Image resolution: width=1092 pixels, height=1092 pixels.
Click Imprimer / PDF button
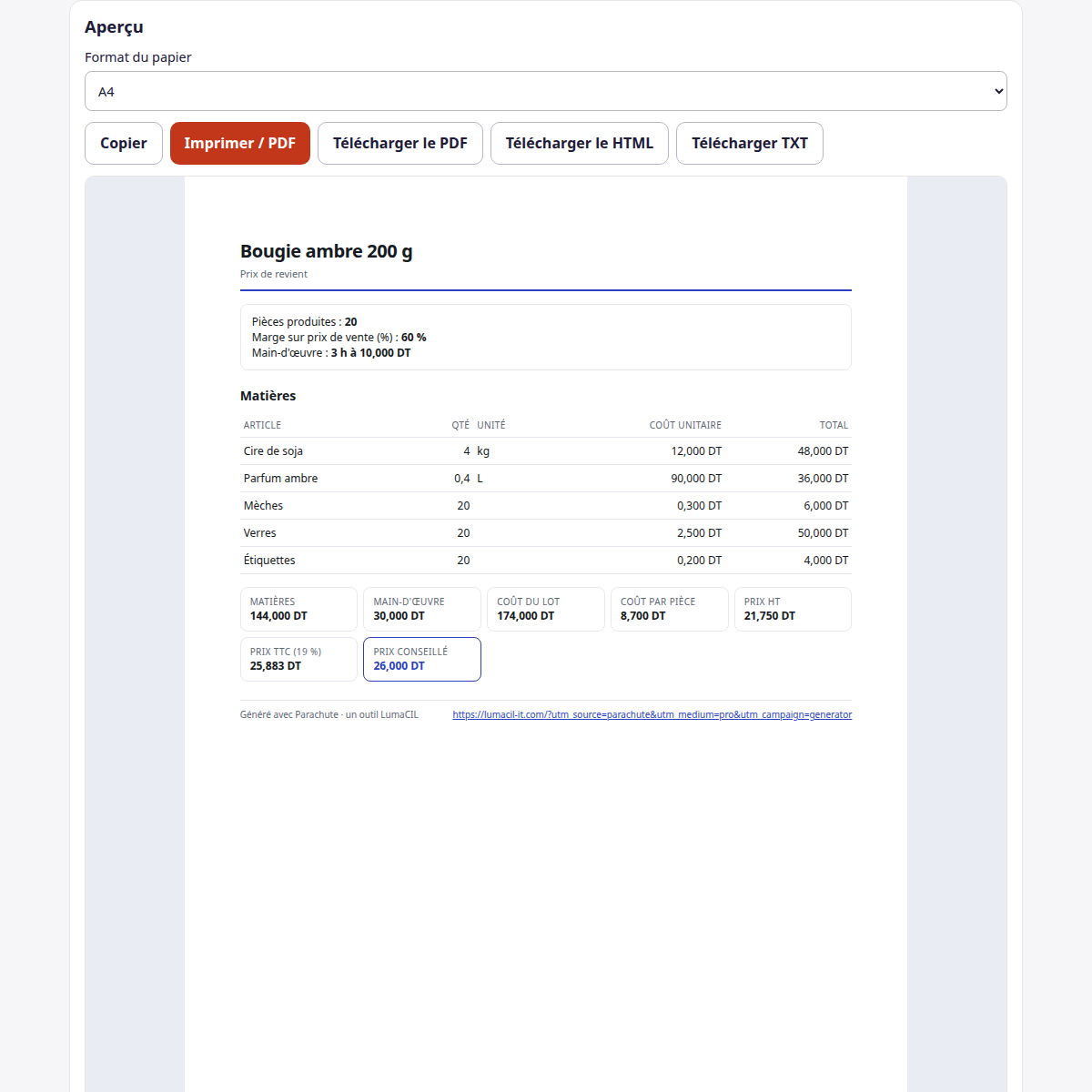point(240,143)
